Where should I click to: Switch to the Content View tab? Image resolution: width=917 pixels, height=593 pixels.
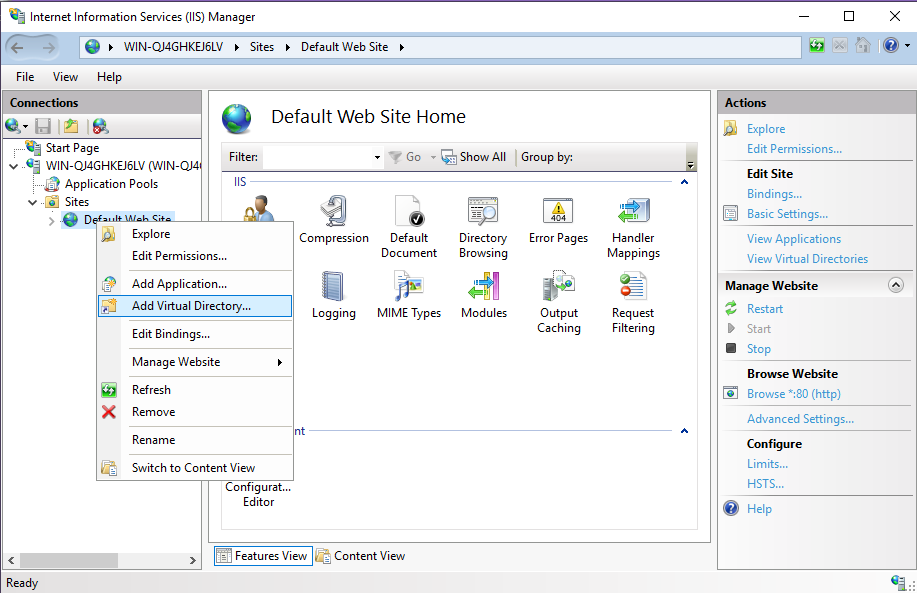360,556
